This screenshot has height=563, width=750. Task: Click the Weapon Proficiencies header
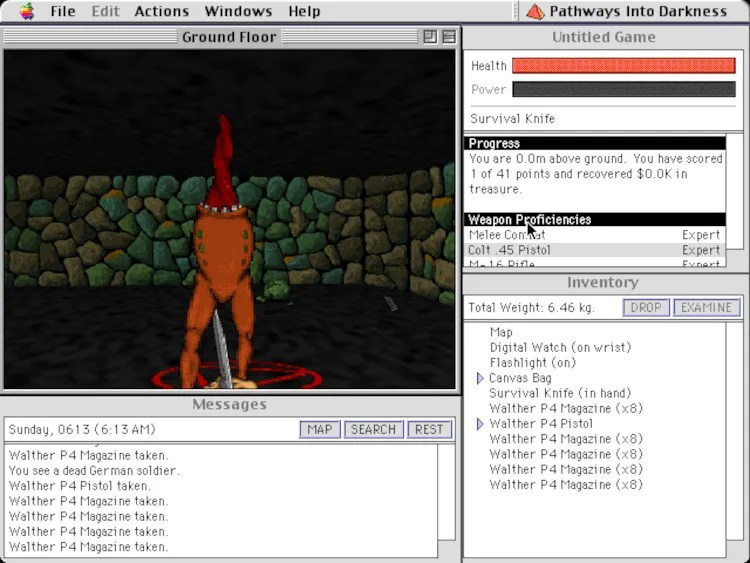[x=595, y=220]
